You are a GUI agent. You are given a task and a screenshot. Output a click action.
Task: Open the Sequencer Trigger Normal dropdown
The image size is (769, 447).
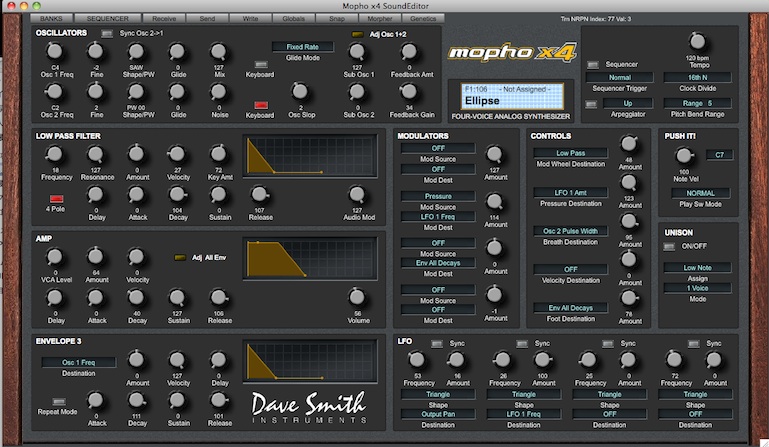point(619,78)
